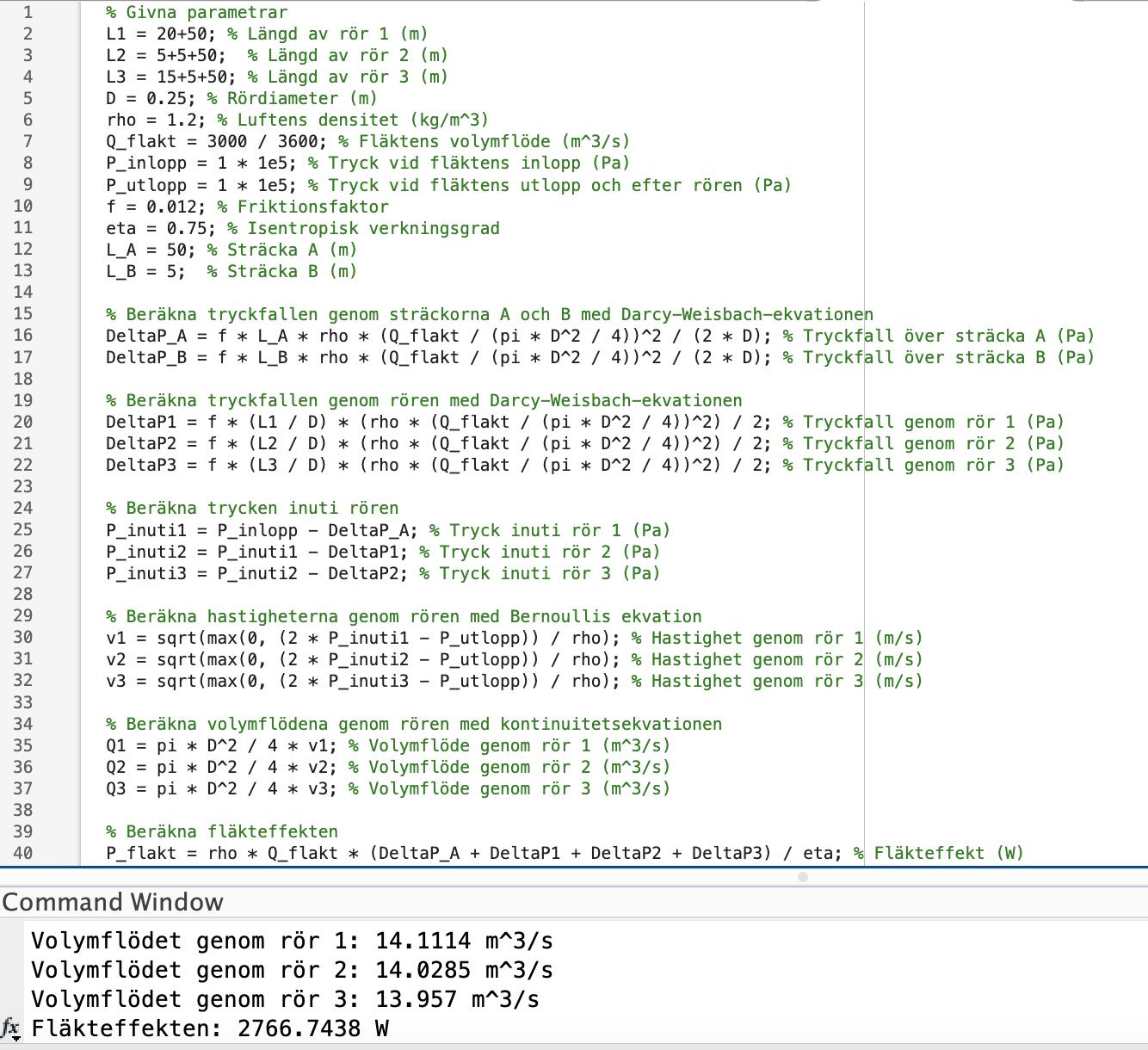Click line number 40 in the gutter

(x=23, y=853)
